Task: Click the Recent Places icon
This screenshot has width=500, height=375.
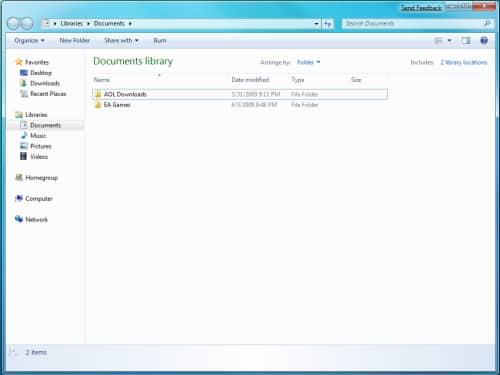Action: coord(24,94)
